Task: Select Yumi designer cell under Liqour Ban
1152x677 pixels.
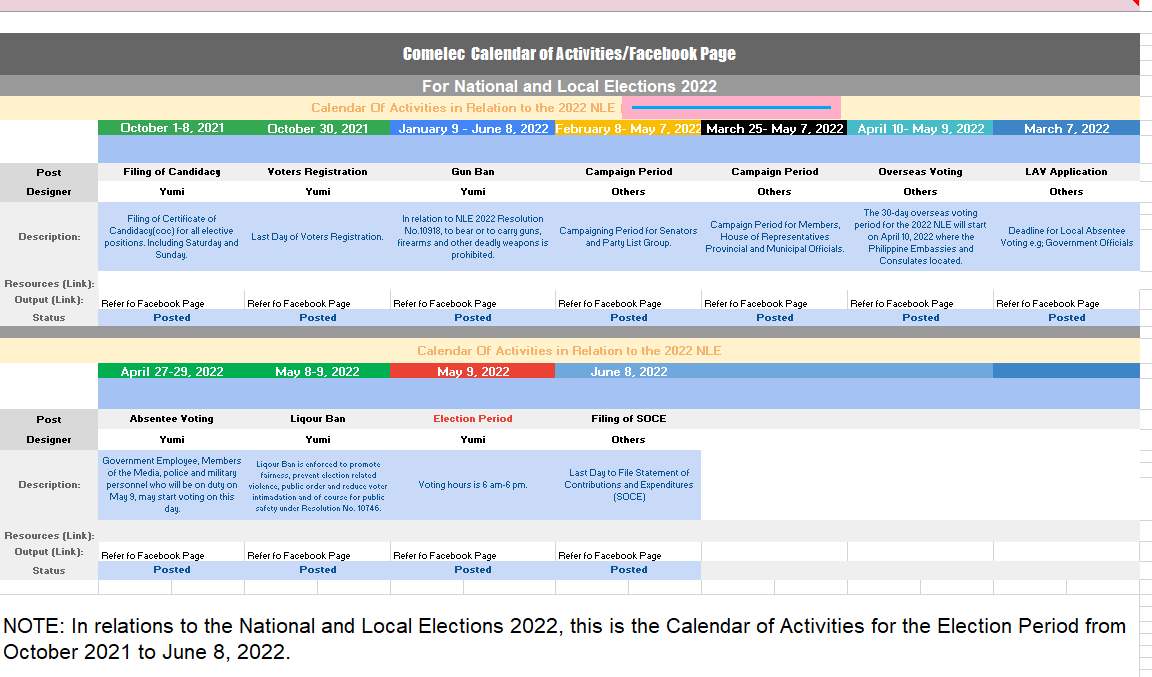Action: coord(317,440)
